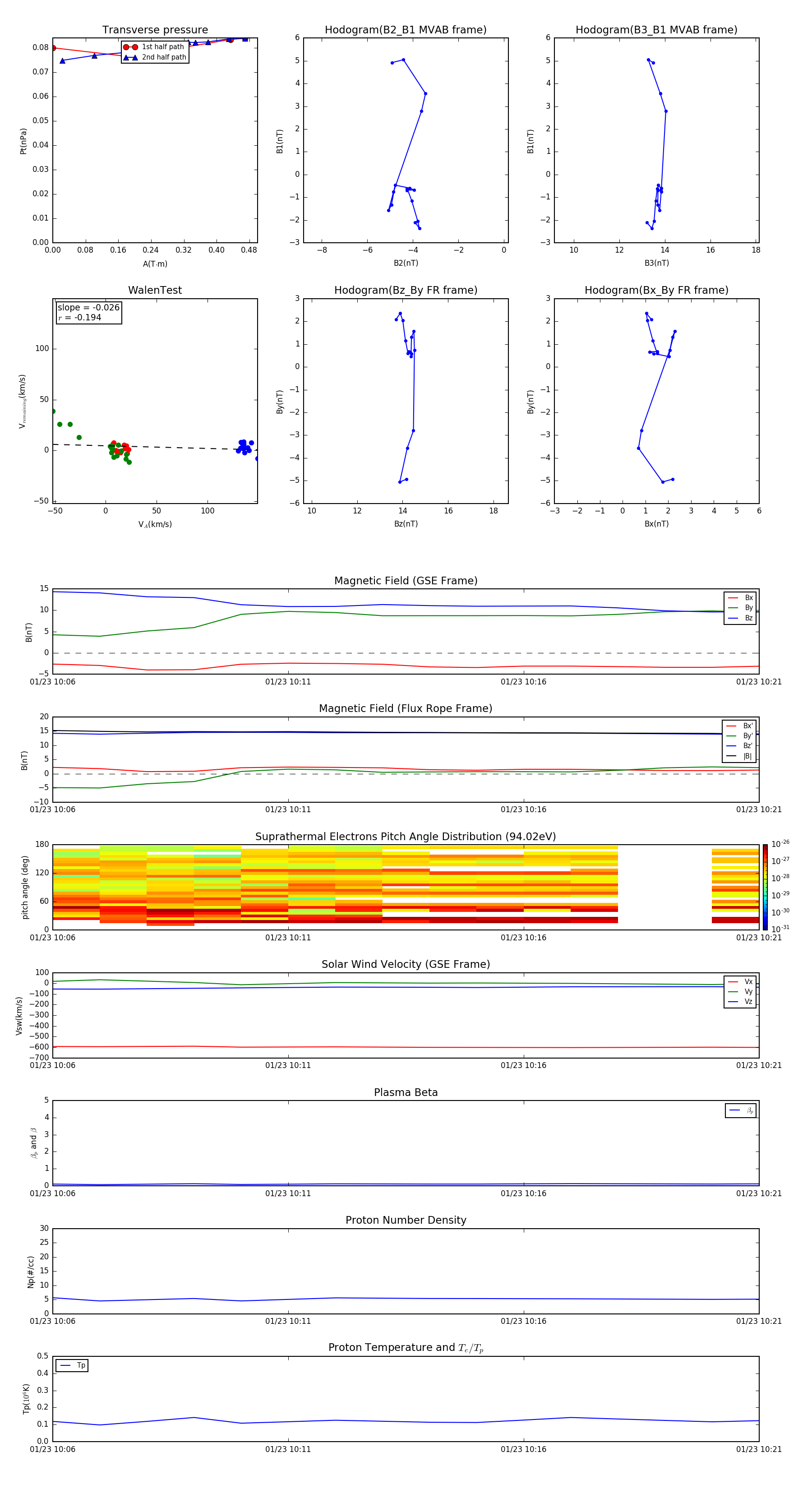812x1489 pixels.
Task: Click the Vz entry in velocity legend
Action: pos(740,1002)
